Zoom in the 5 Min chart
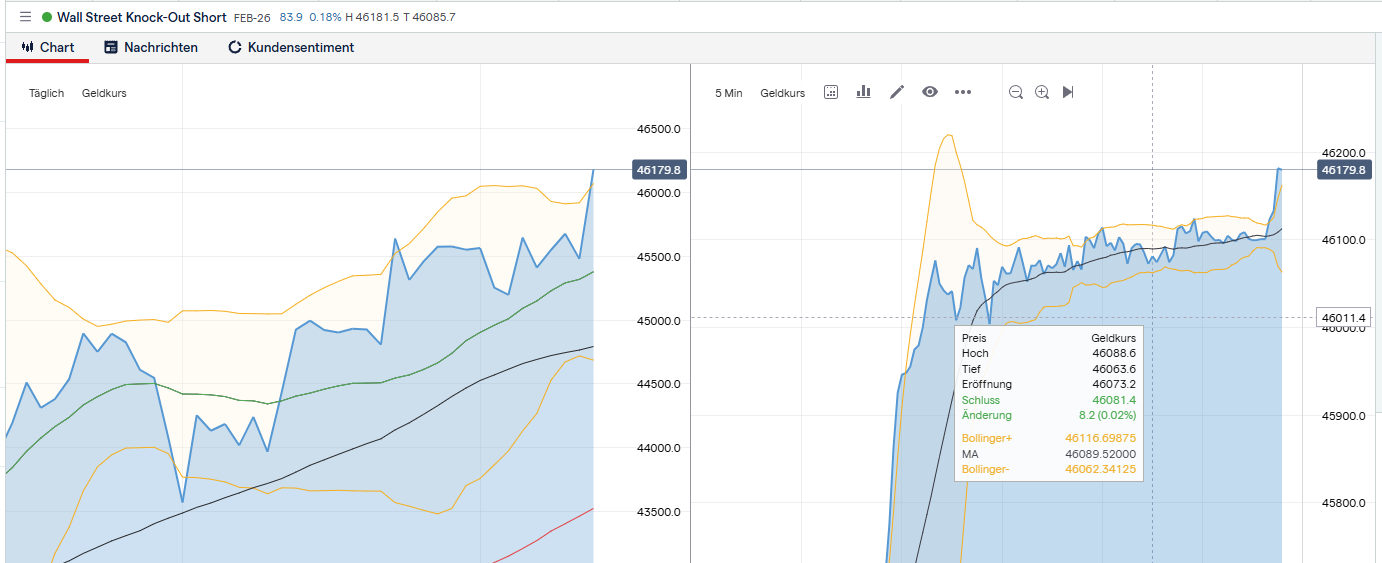The width and height of the screenshot is (1382, 563). [x=1042, y=92]
